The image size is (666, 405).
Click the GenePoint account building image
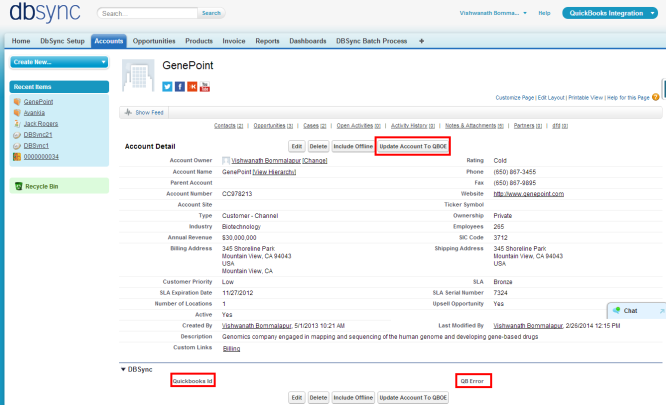(x=139, y=75)
